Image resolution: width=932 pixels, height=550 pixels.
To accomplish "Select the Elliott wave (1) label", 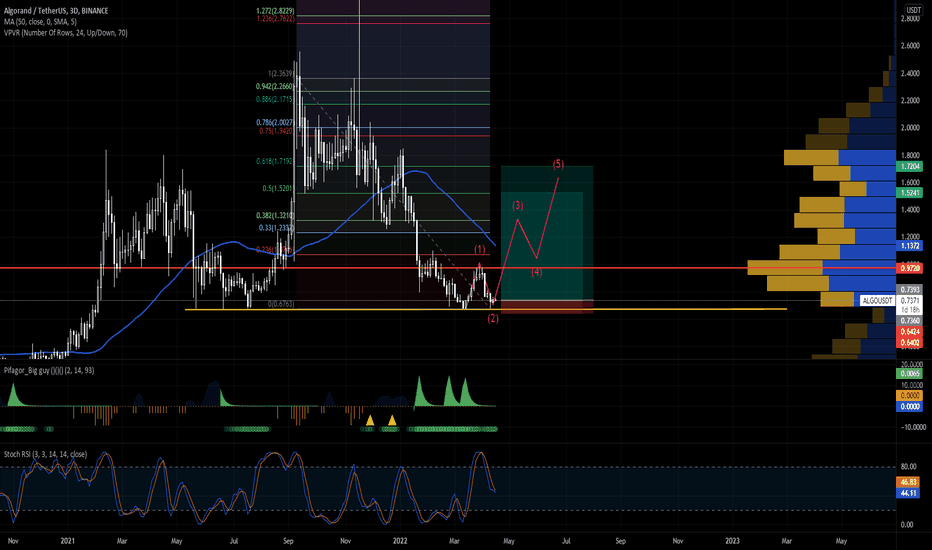I will 480,249.
